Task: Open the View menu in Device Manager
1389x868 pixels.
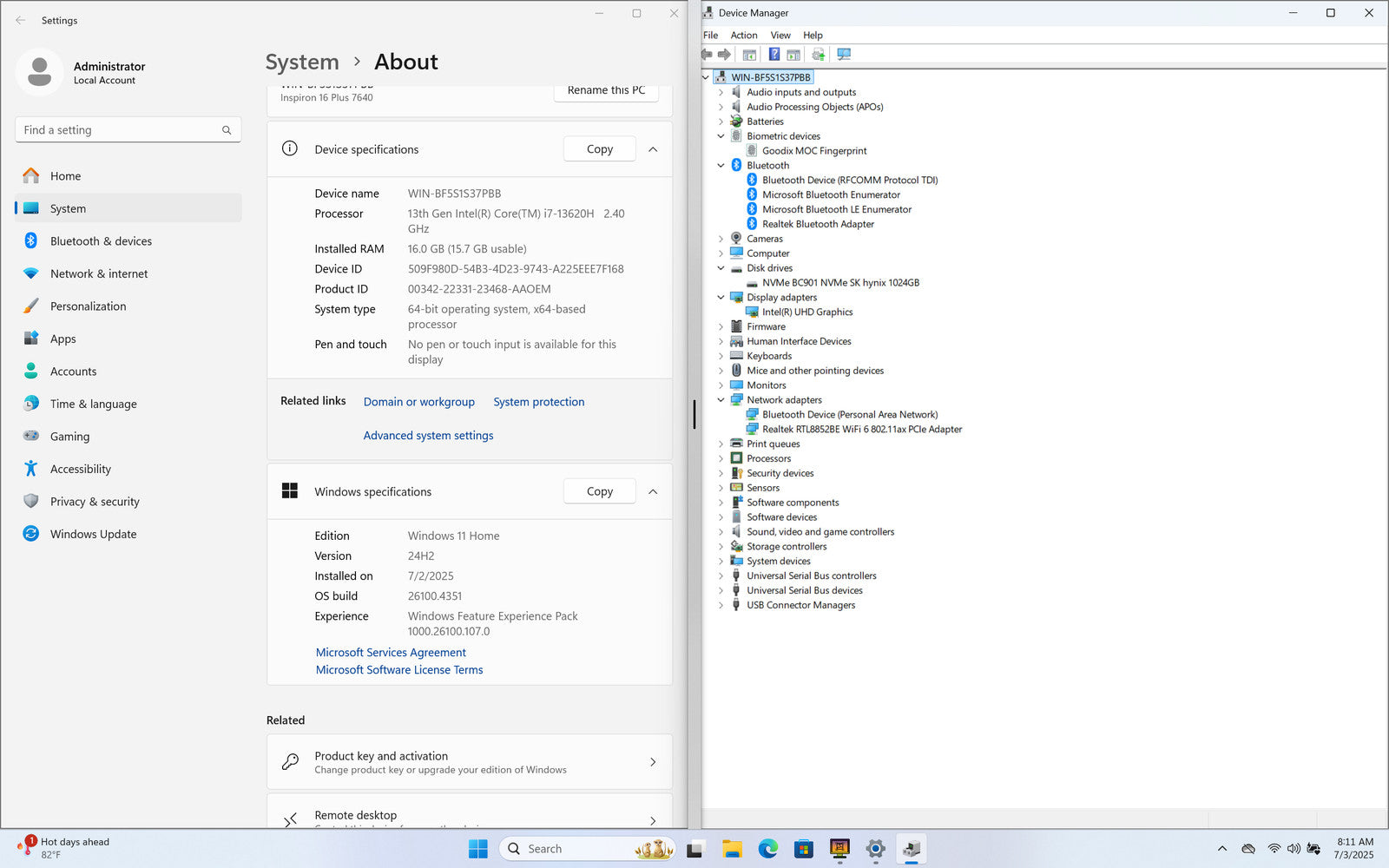Action: tap(780, 36)
